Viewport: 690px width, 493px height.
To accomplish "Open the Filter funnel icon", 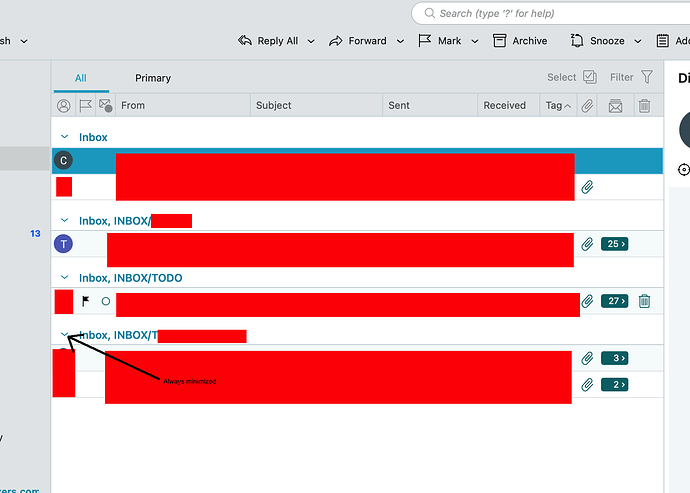I will (x=647, y=77).
